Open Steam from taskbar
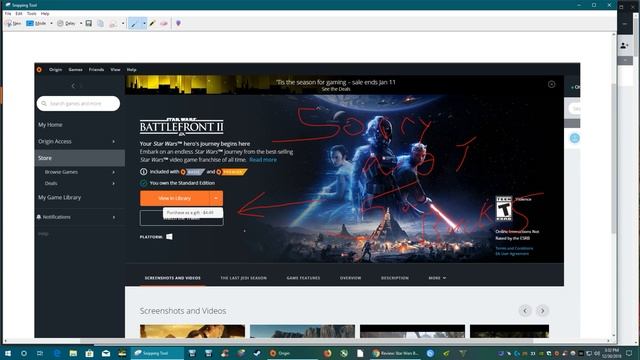 [257, 353]
